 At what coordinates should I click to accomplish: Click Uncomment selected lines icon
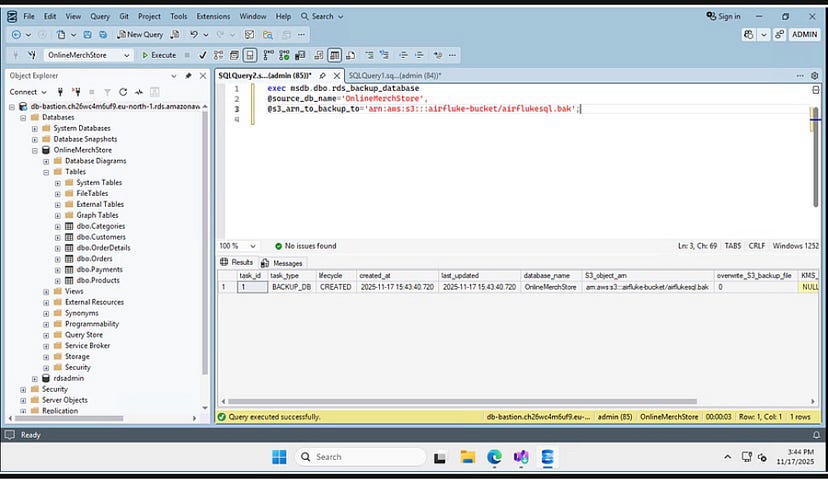(384, 55)
